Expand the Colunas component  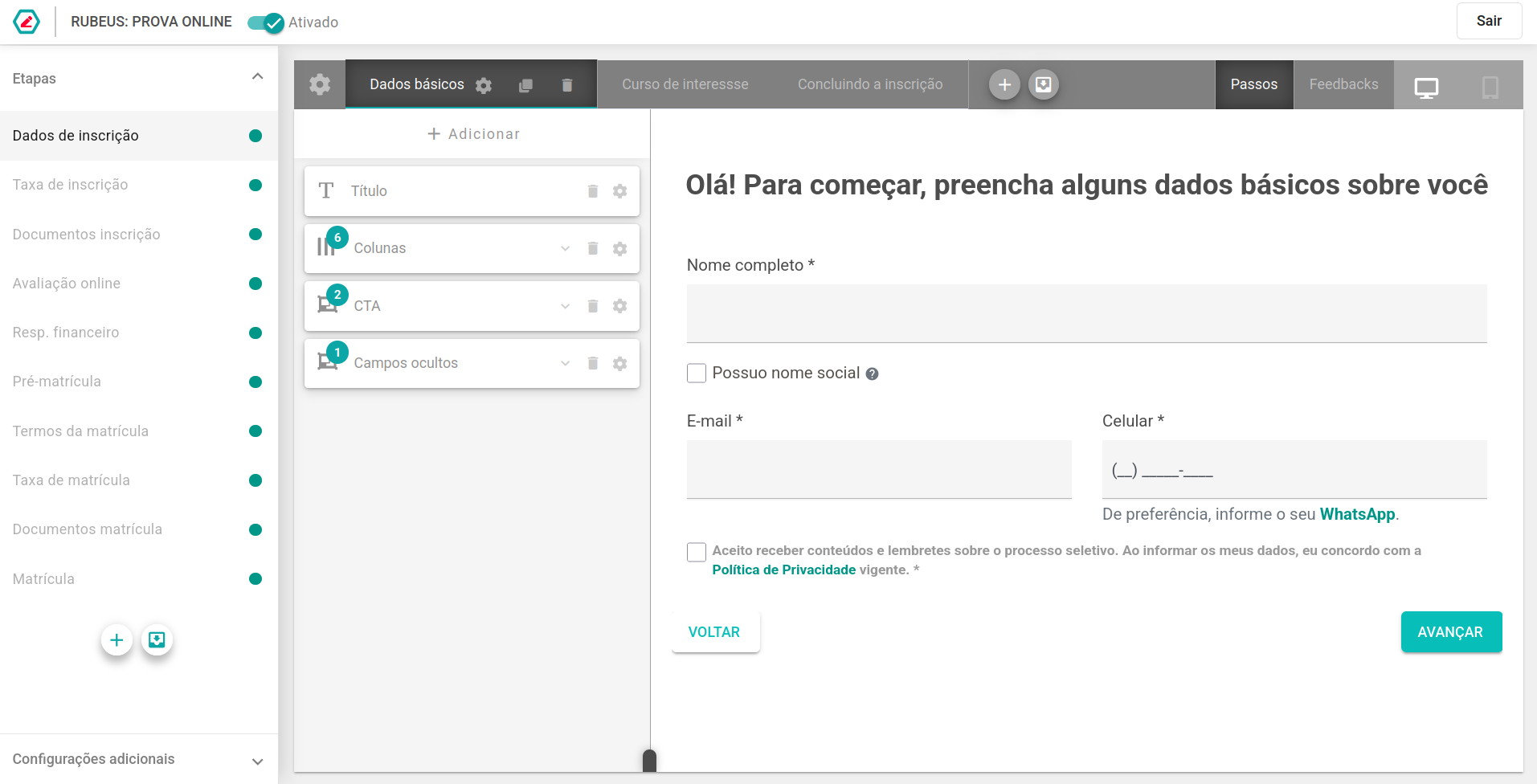pos(566,248)
